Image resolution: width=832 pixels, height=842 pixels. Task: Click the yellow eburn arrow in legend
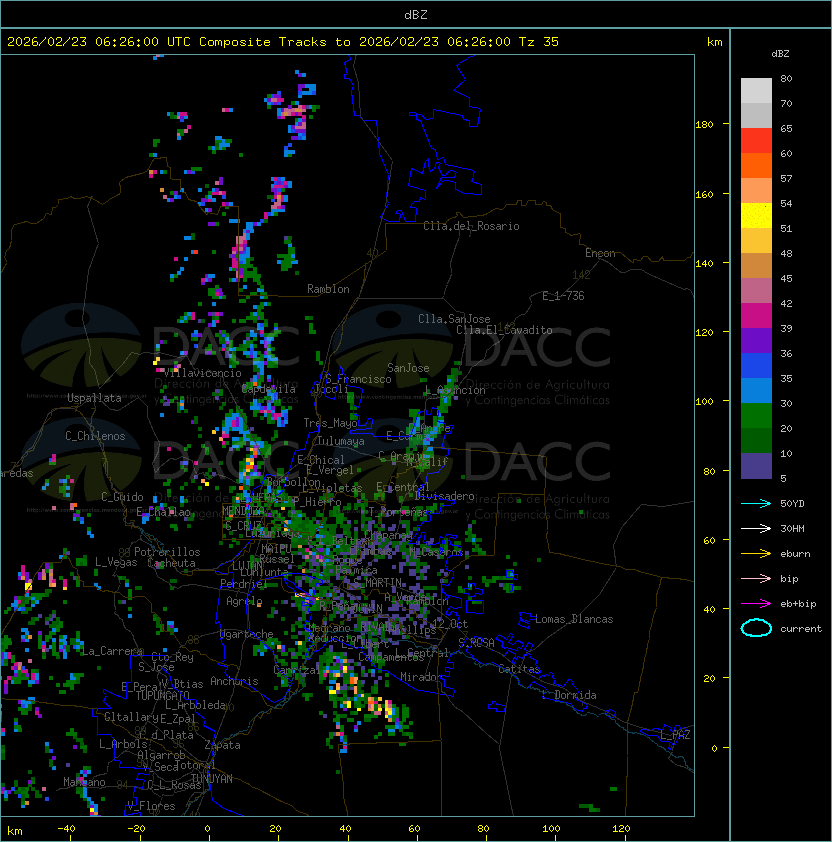[756, 554]
